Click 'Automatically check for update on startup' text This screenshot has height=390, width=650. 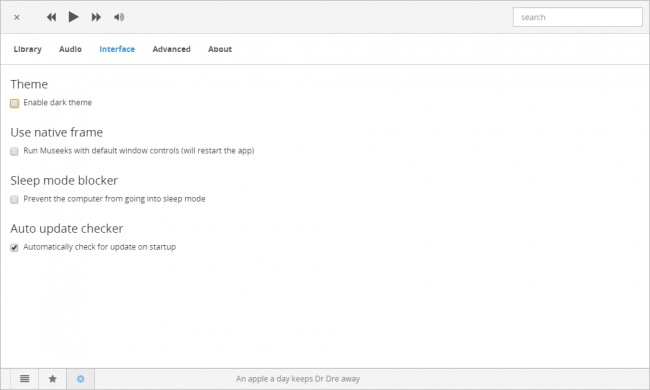99,247
